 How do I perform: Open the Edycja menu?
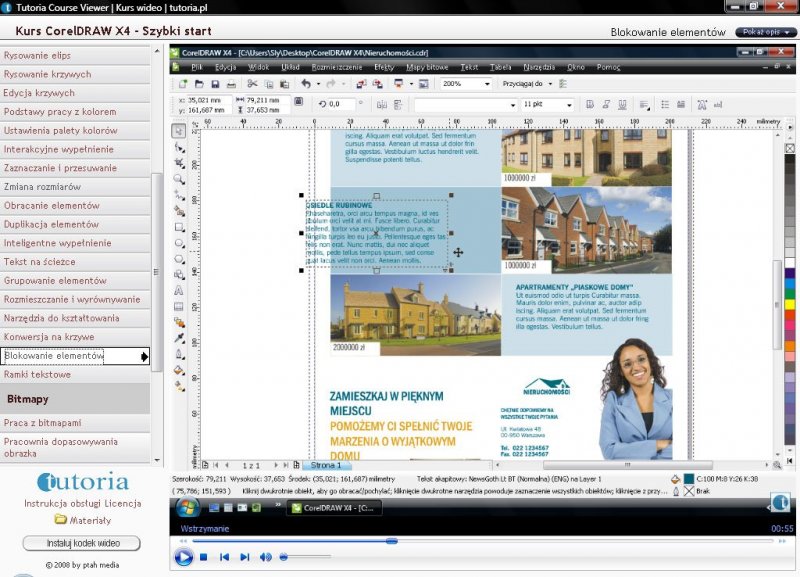(x=225, y=67)
